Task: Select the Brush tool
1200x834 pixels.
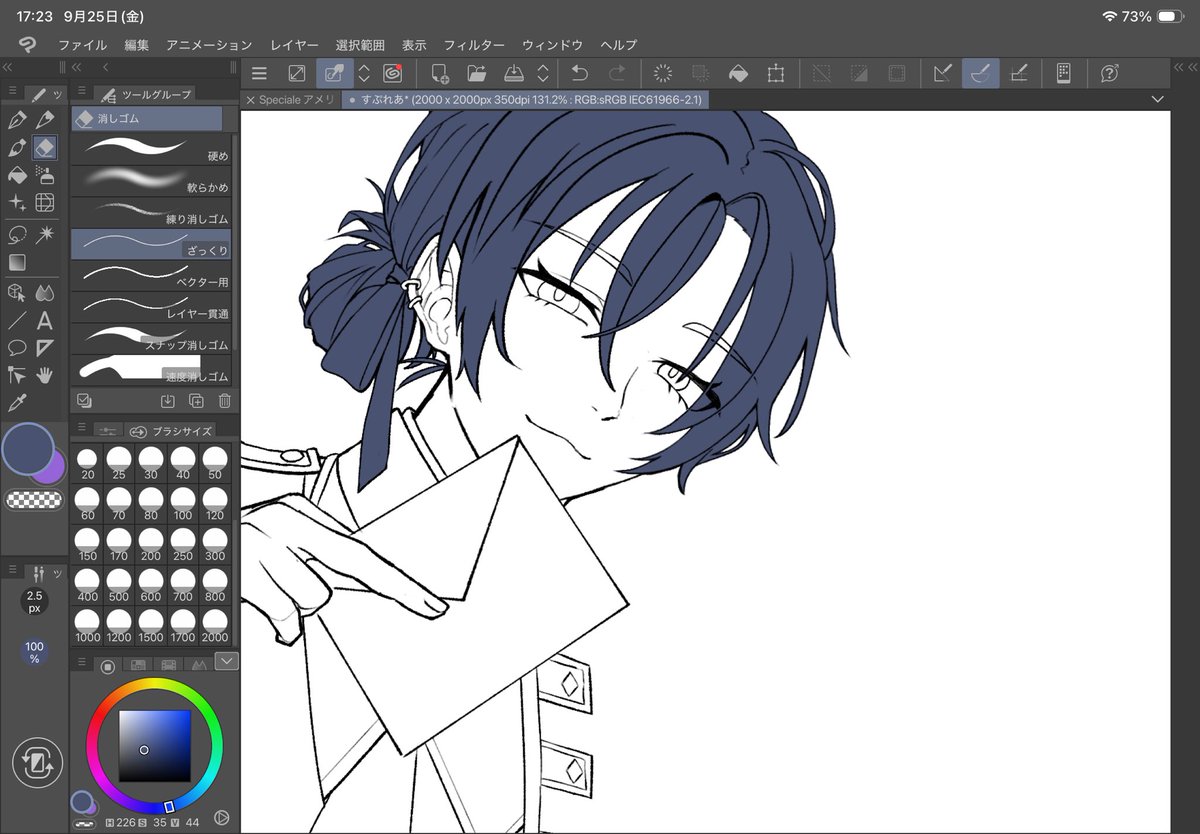Action: (x=17, y=148)
